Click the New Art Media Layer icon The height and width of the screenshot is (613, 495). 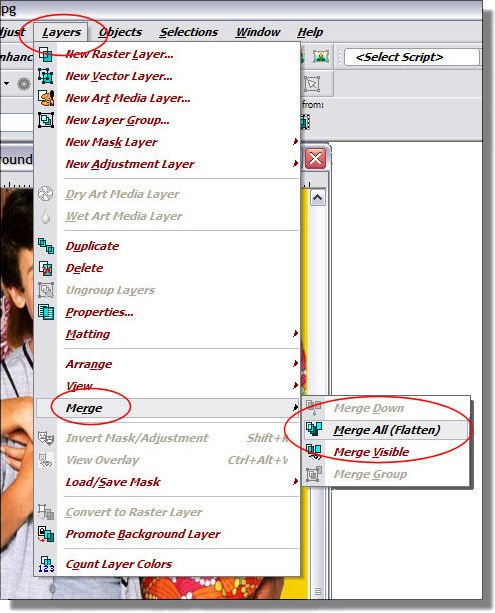(46, 98)
